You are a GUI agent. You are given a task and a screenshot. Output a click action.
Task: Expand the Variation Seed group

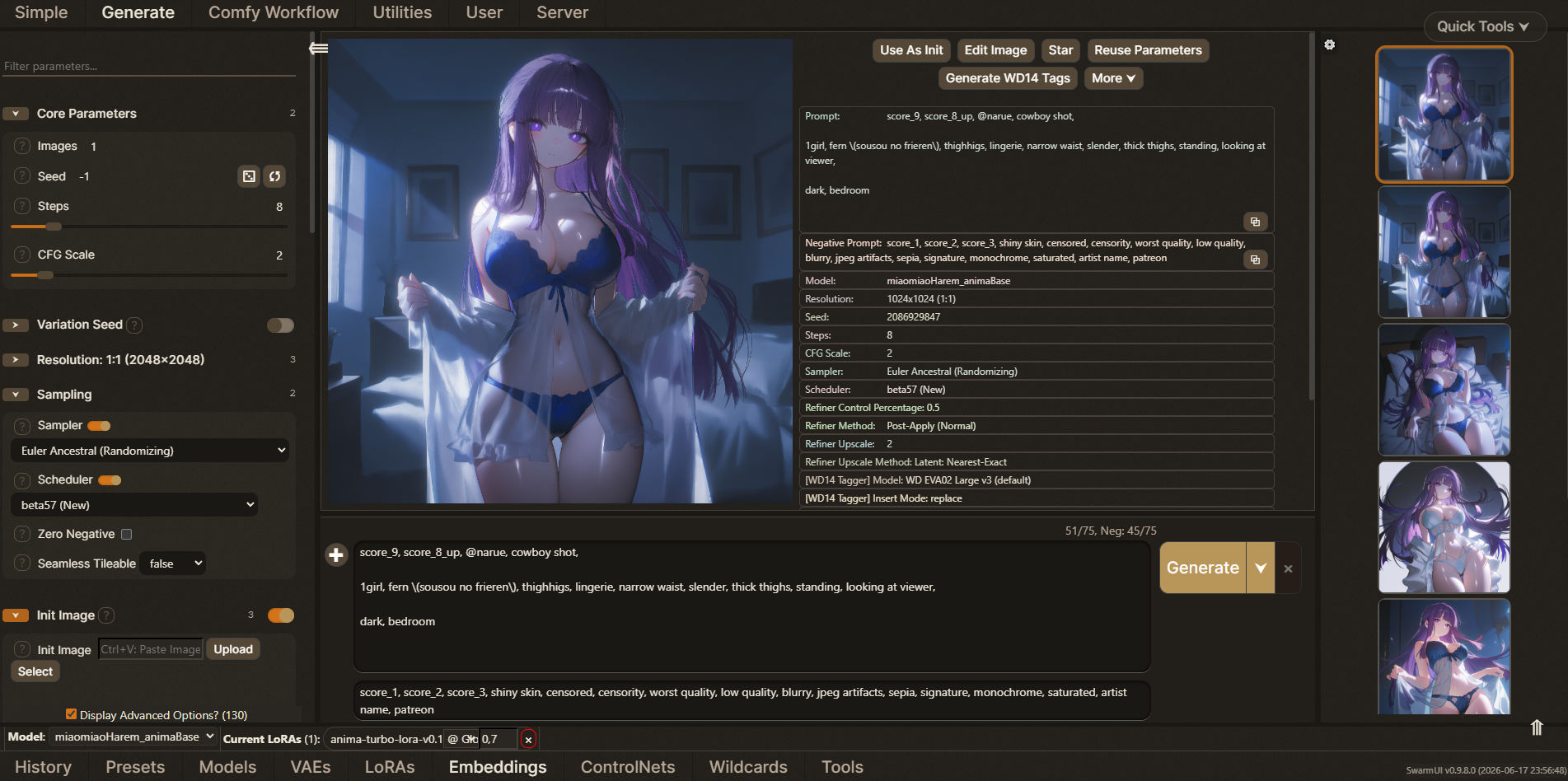(x=16, y=325)
